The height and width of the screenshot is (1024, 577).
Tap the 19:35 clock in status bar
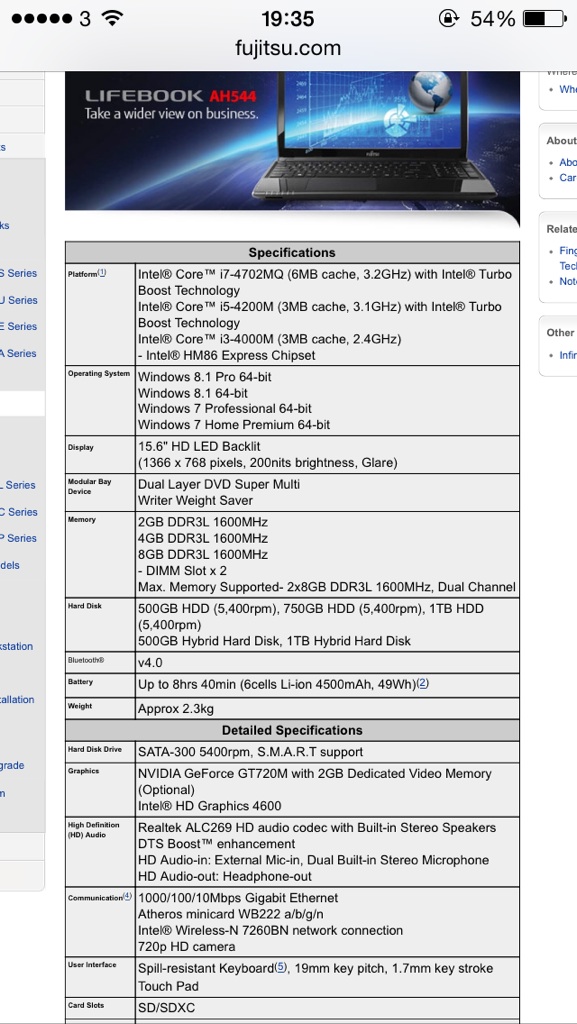click(x=288, y=19)
